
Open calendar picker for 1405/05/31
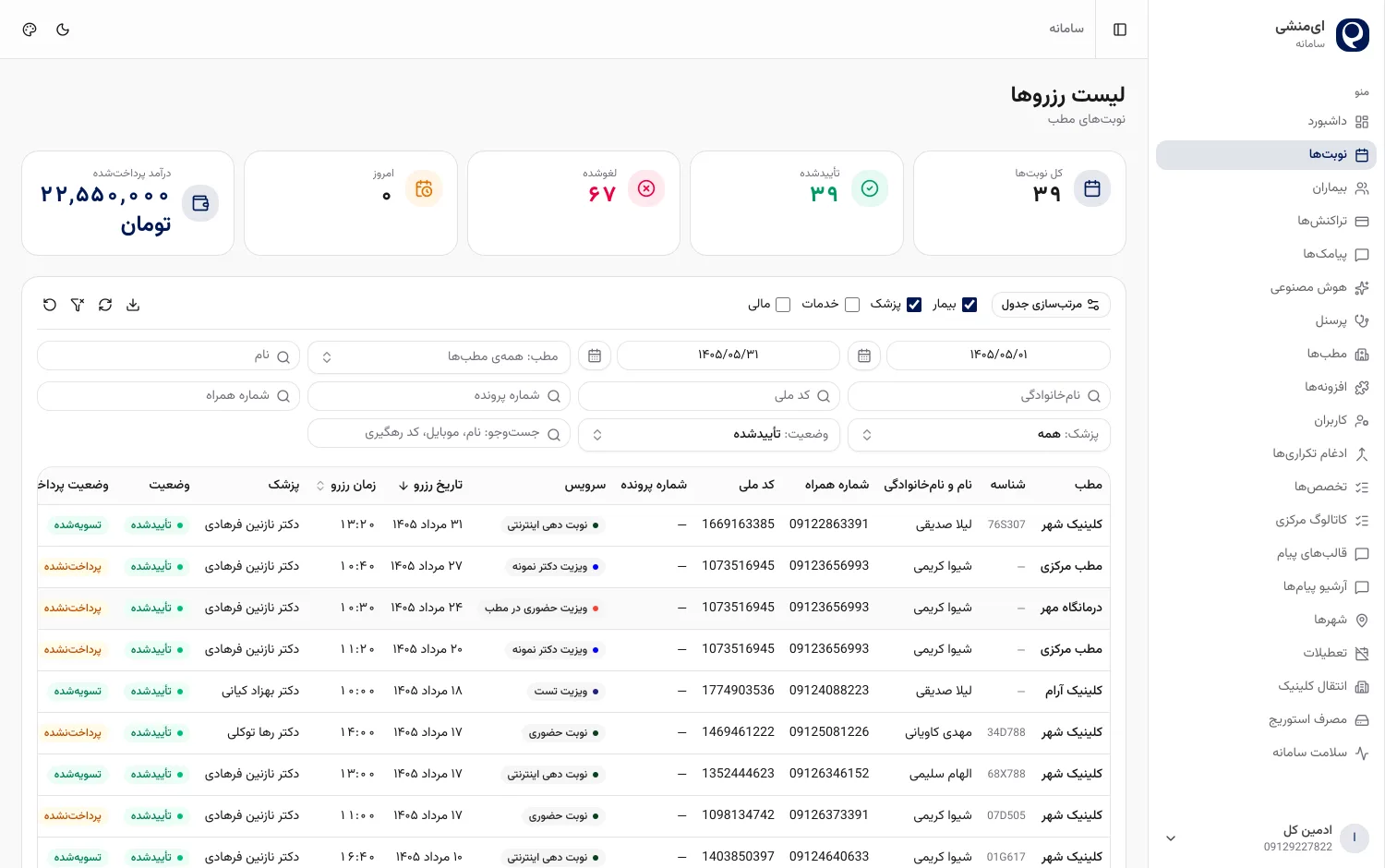(595, 356)
